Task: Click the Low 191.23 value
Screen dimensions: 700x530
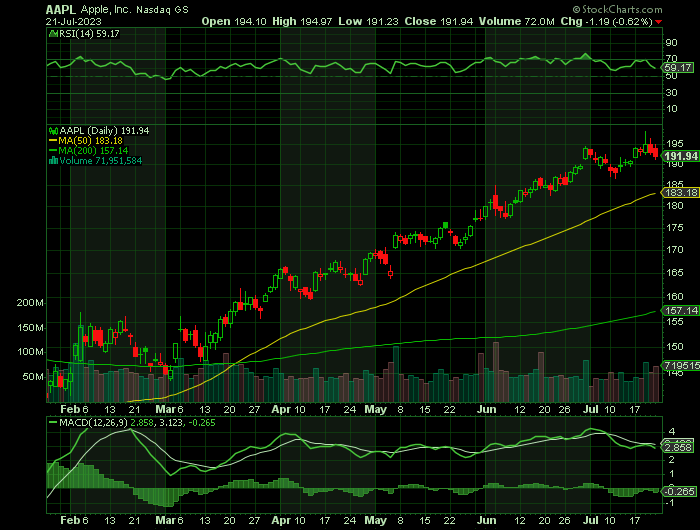Action: click(368, 21)
